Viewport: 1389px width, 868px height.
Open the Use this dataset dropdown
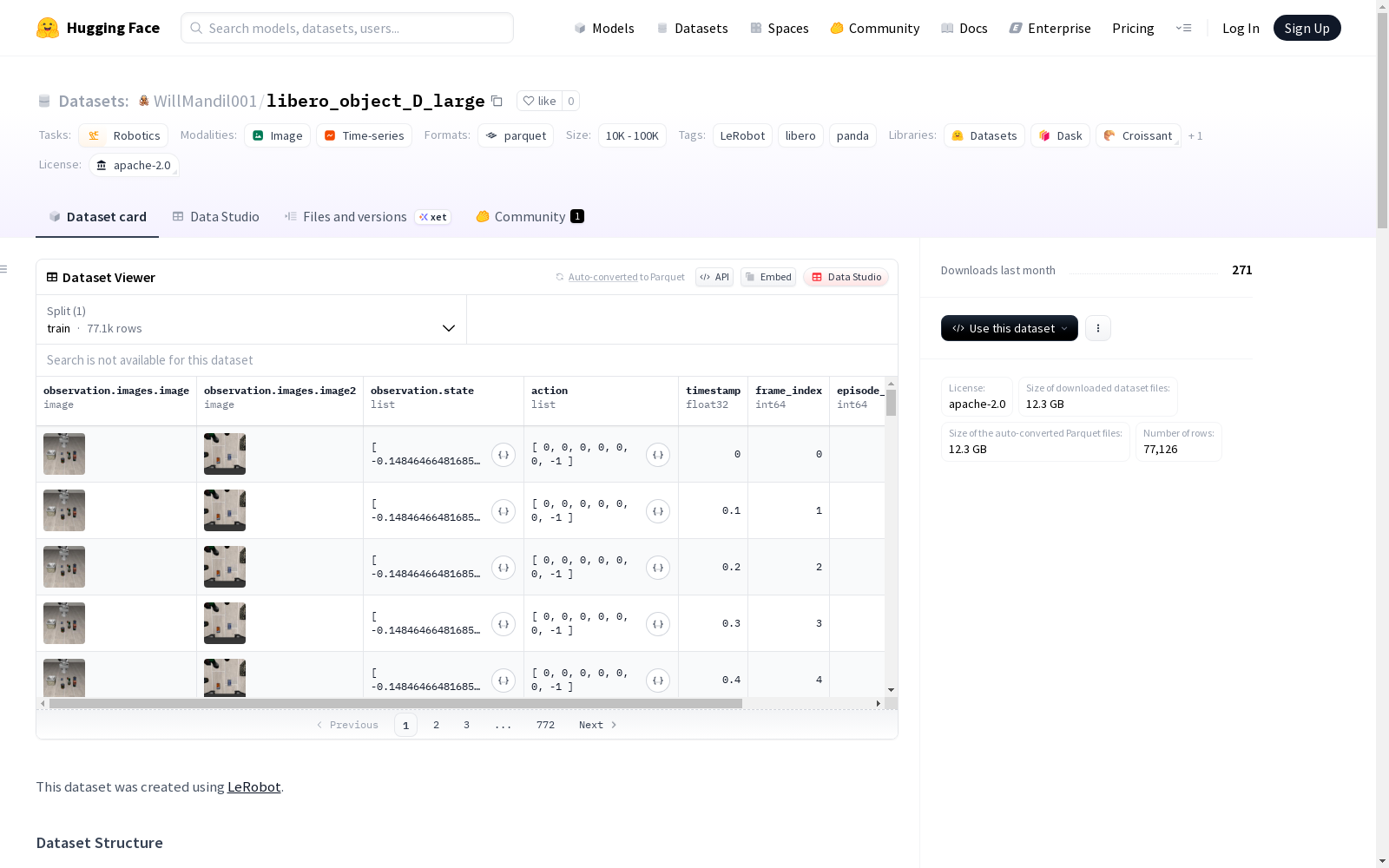click(1010, 328)
